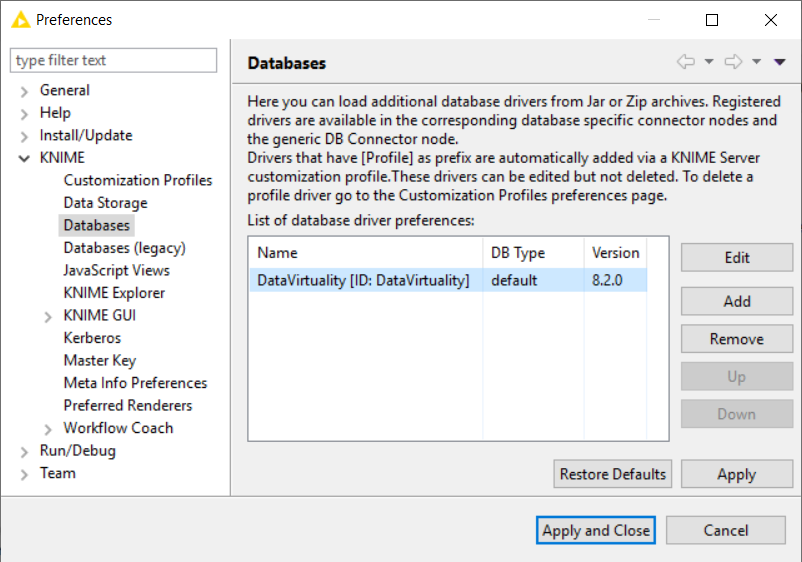Screen dimensions: 802x562
Task: Close the Preferences window
Action: [771, 20]
